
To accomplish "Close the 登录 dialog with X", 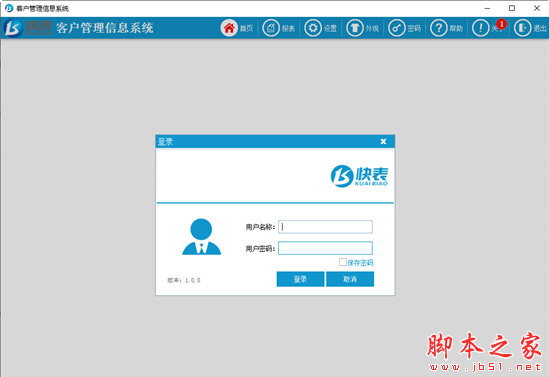I will [383, 141].
